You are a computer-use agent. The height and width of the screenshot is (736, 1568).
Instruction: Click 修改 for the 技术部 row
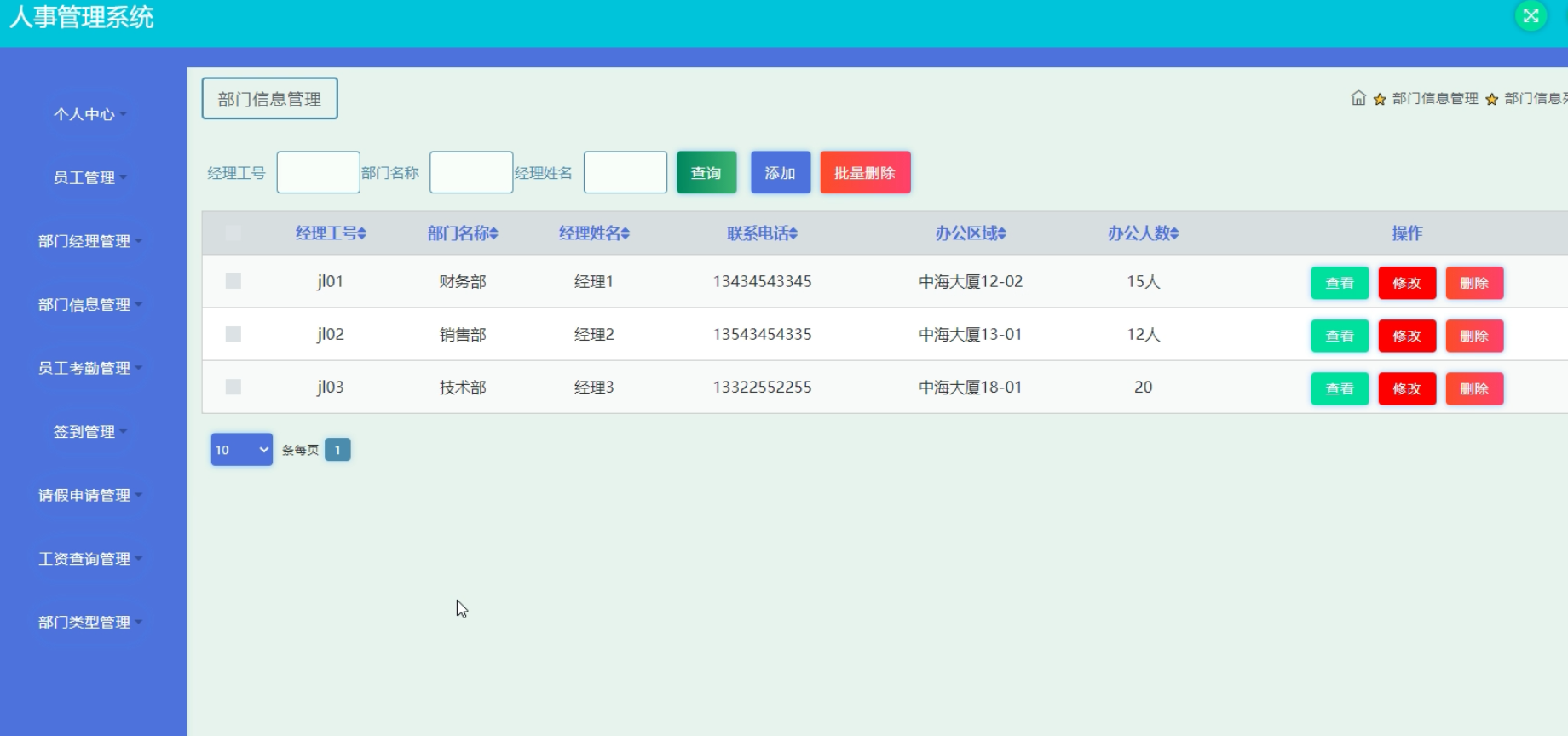point(1407,388)
